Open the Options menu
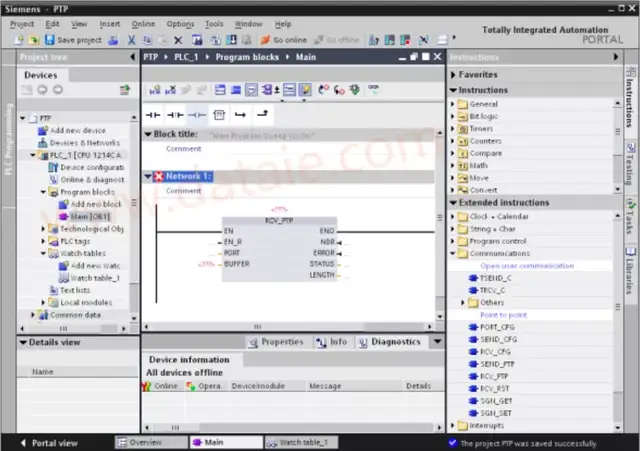This screenshot has height=451, width=640. tap(180, 23)
